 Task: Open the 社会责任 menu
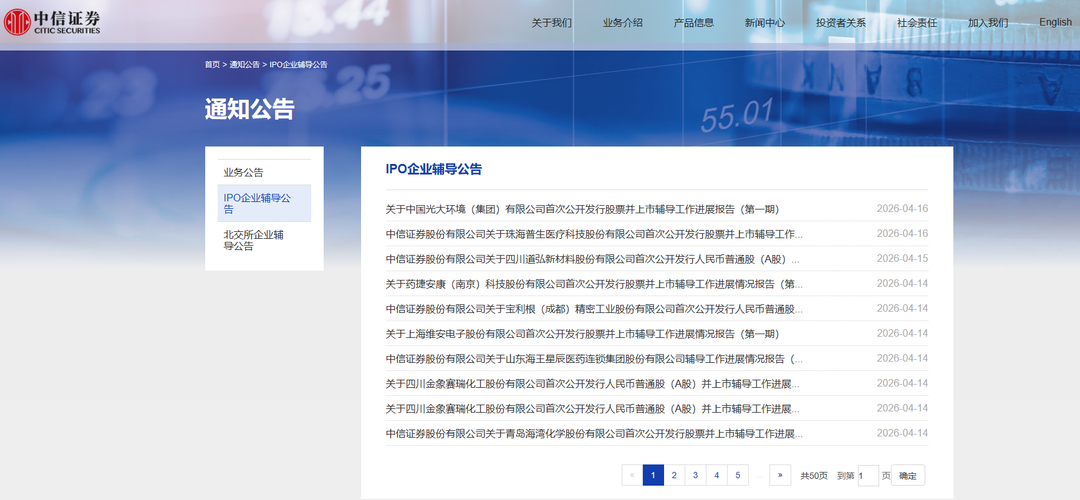coord(917,22)
